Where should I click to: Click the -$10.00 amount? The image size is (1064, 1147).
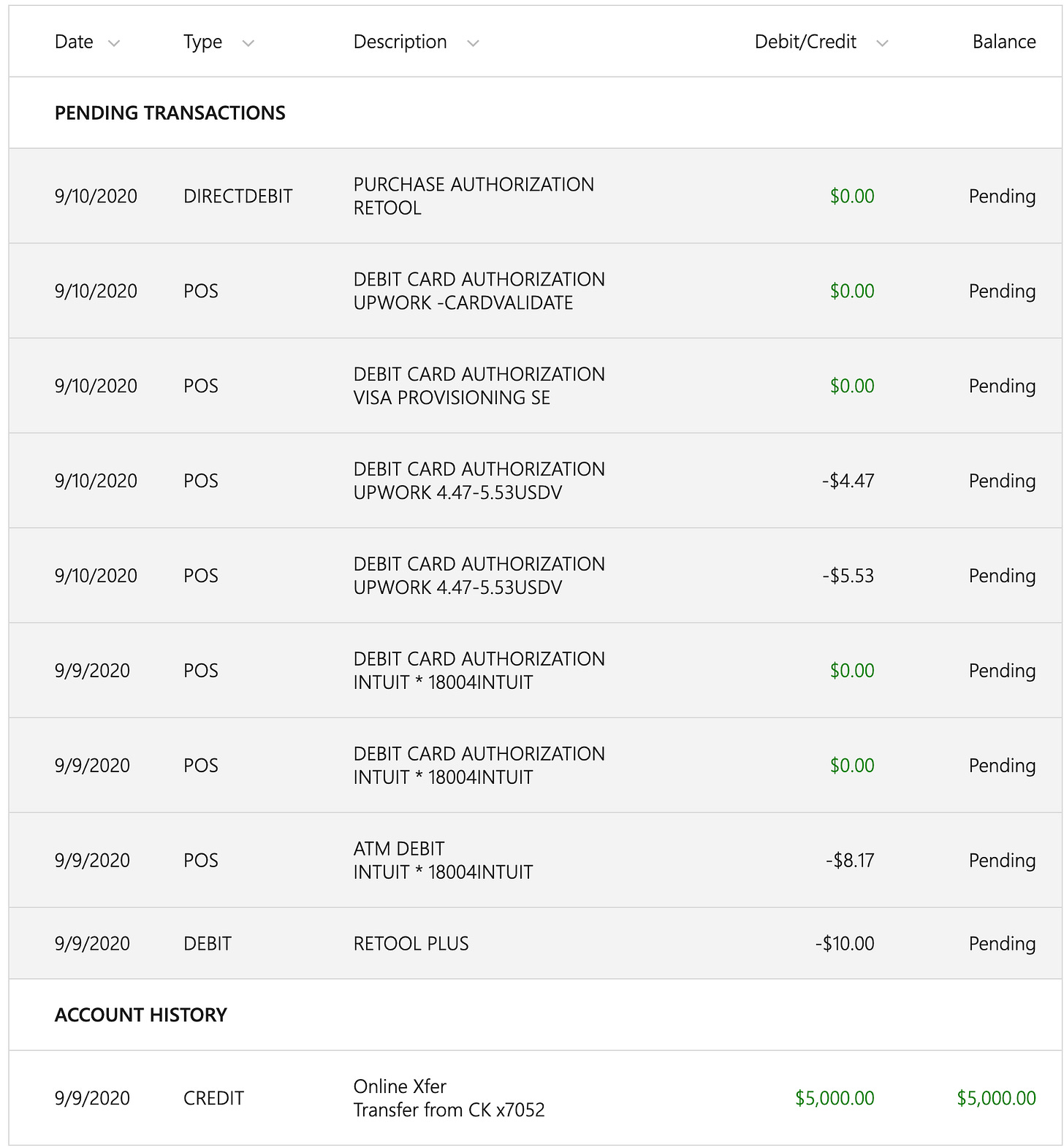tap(845, 943)
